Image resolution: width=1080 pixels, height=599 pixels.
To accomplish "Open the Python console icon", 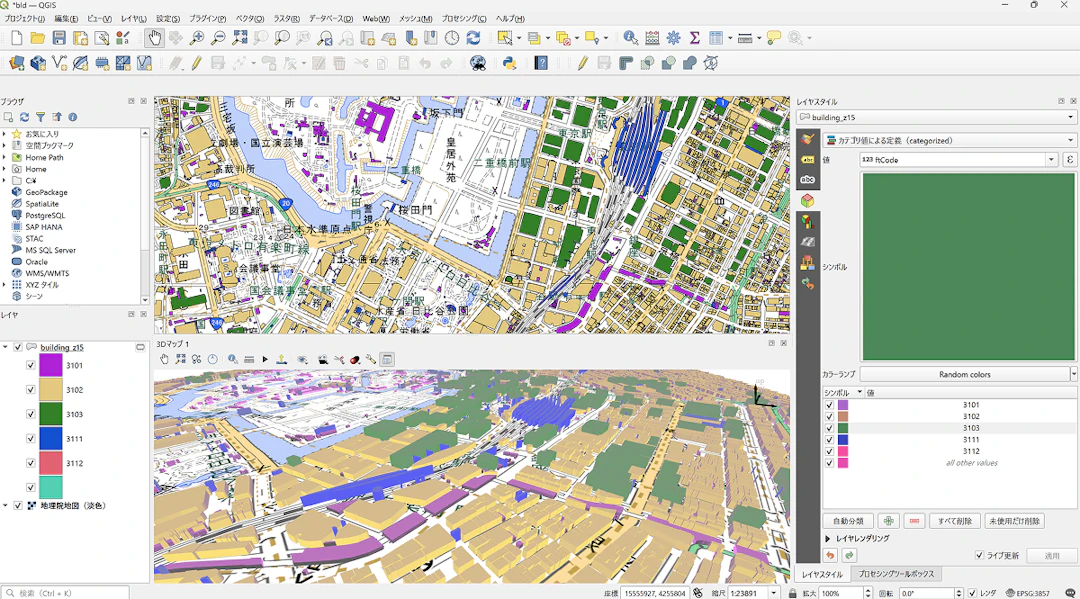I will click(x=509, y=63).
